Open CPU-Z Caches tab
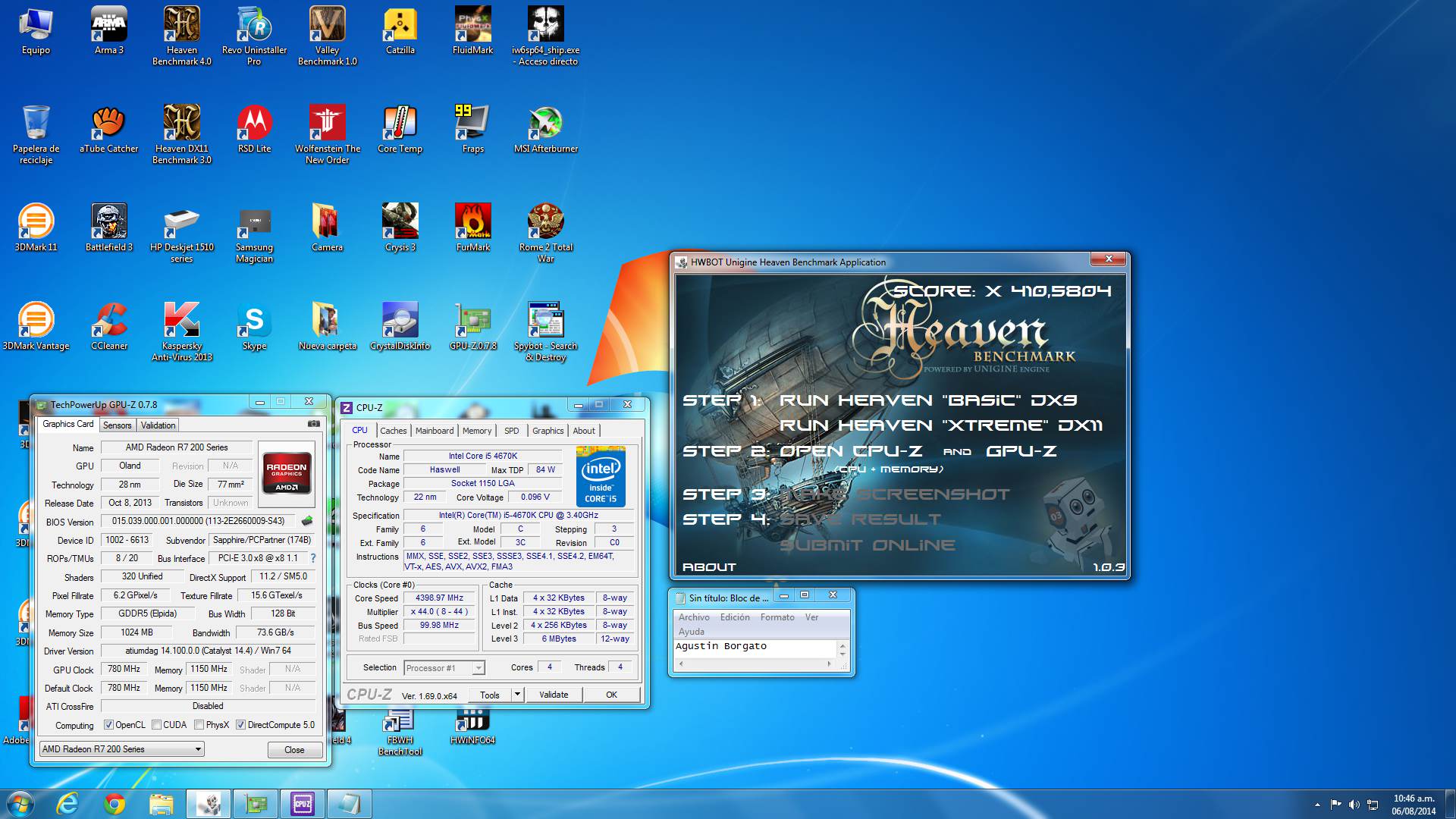The width and height of the screenshot is (1456, 819). (393, 431)
